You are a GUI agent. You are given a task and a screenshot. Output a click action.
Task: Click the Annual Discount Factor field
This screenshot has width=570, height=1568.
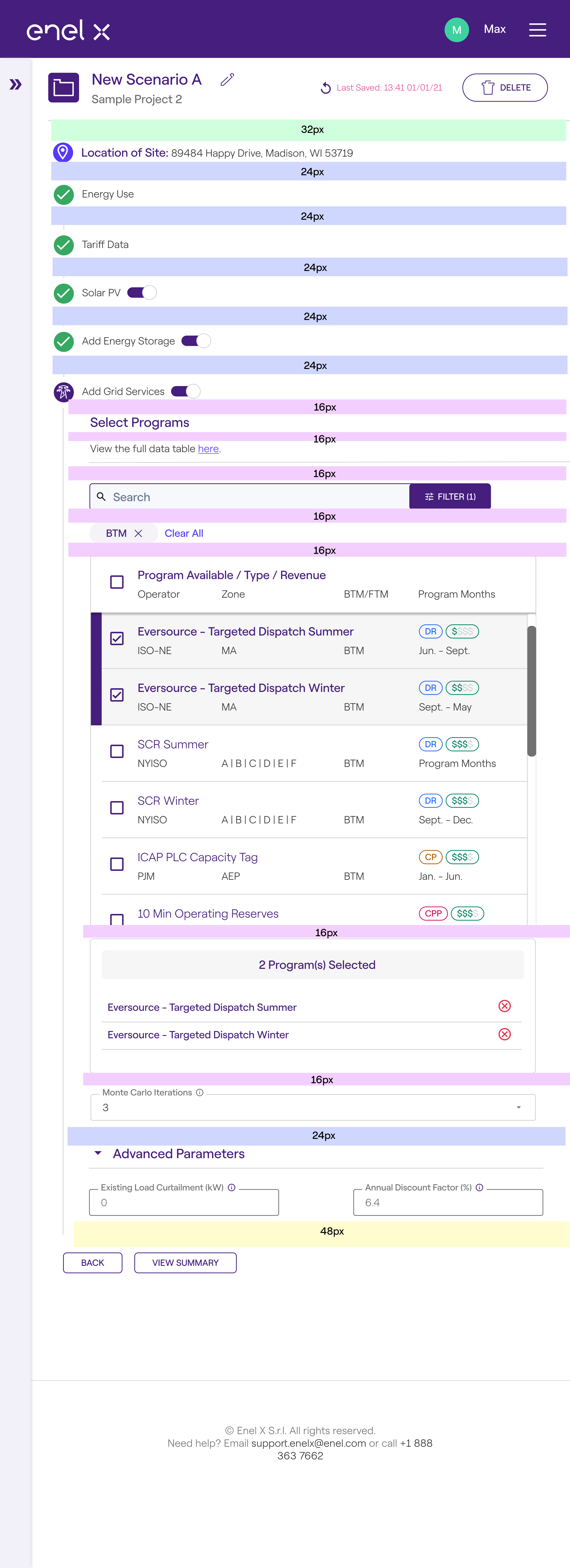[x=448, y=1202]
